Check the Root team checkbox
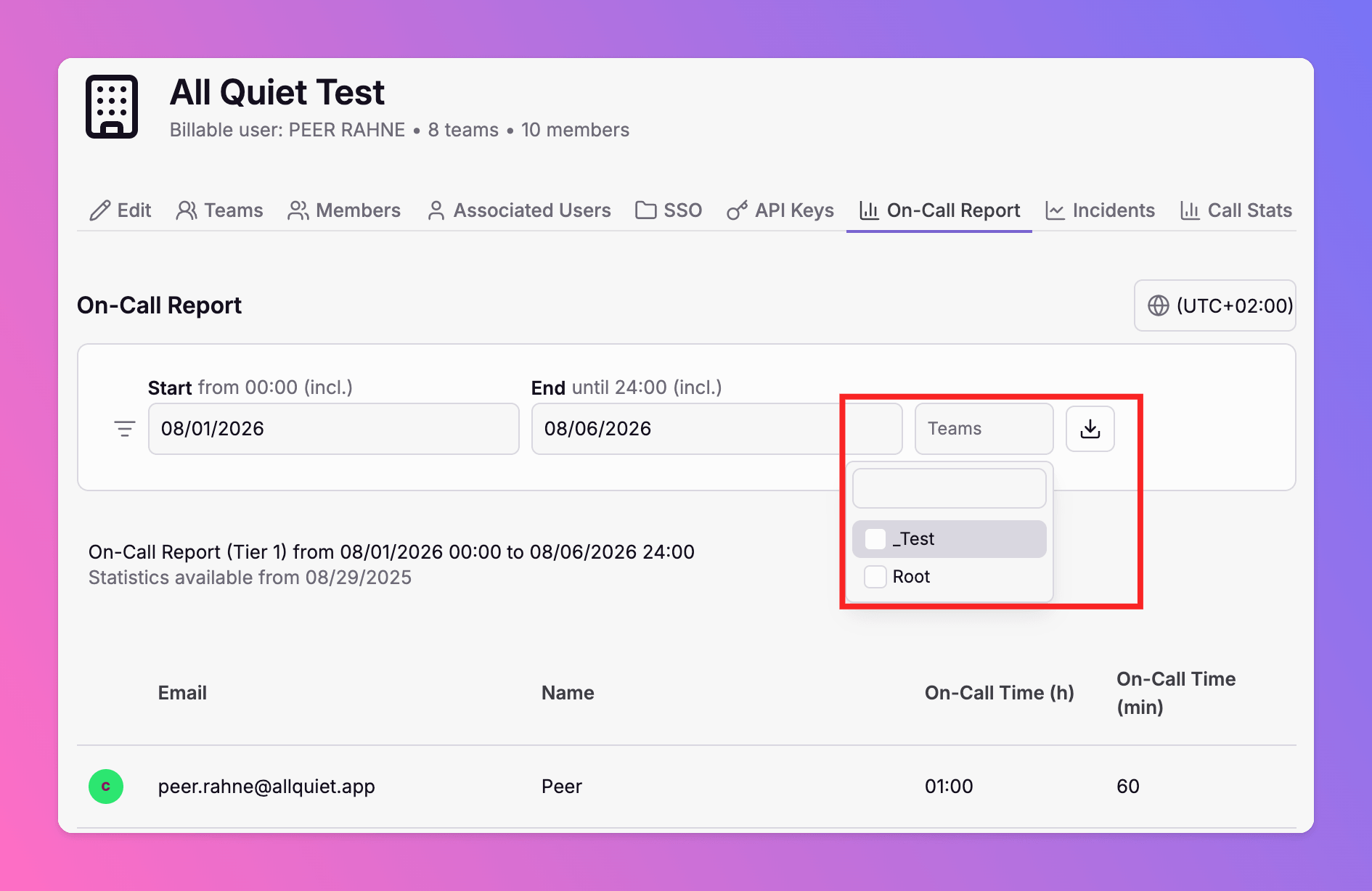The height and width of the screenshot is (891, 1372). tap(875, 577)
